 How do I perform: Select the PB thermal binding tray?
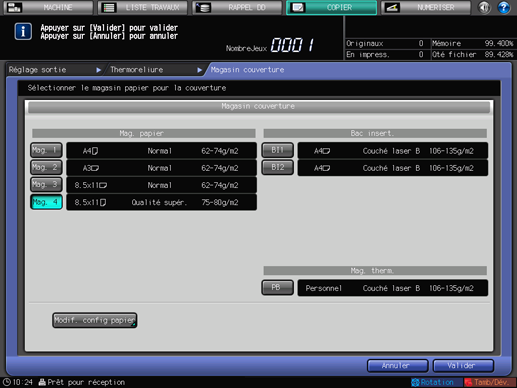click(x=278, y=288)
